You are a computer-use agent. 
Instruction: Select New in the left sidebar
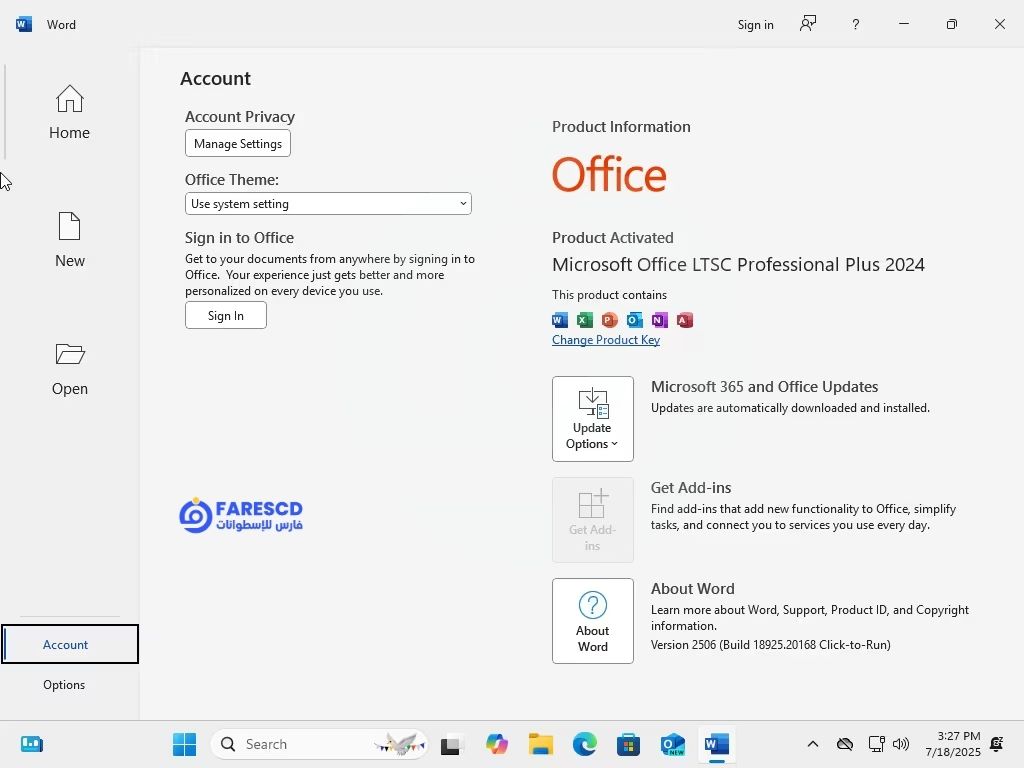(69, 240)
